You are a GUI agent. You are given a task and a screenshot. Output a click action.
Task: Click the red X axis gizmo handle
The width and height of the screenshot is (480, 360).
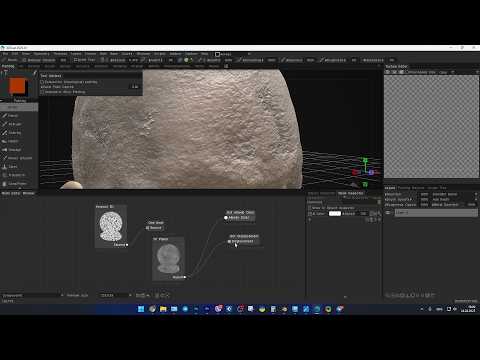355,172
